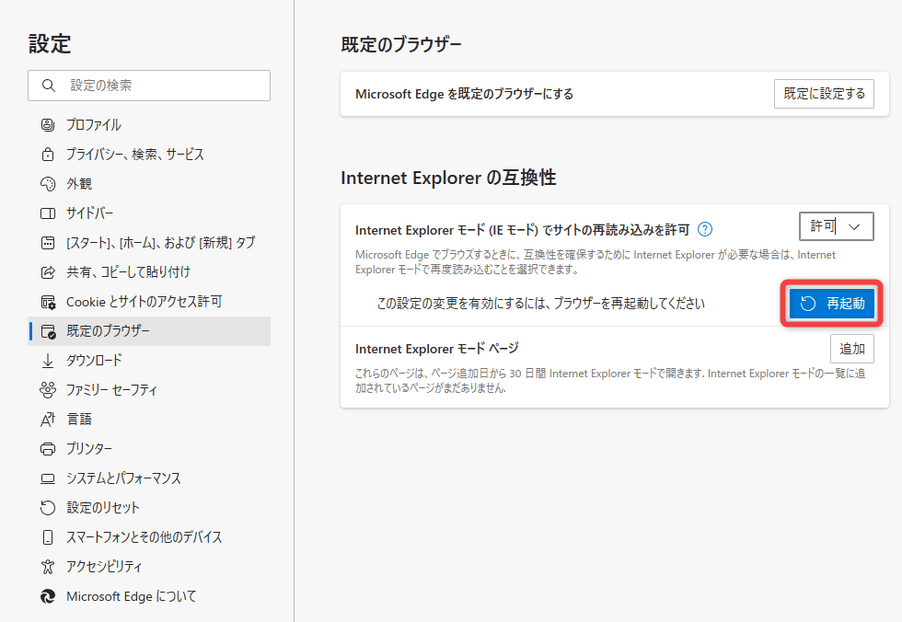Select 言語 settings page

[x=149, y=419]
